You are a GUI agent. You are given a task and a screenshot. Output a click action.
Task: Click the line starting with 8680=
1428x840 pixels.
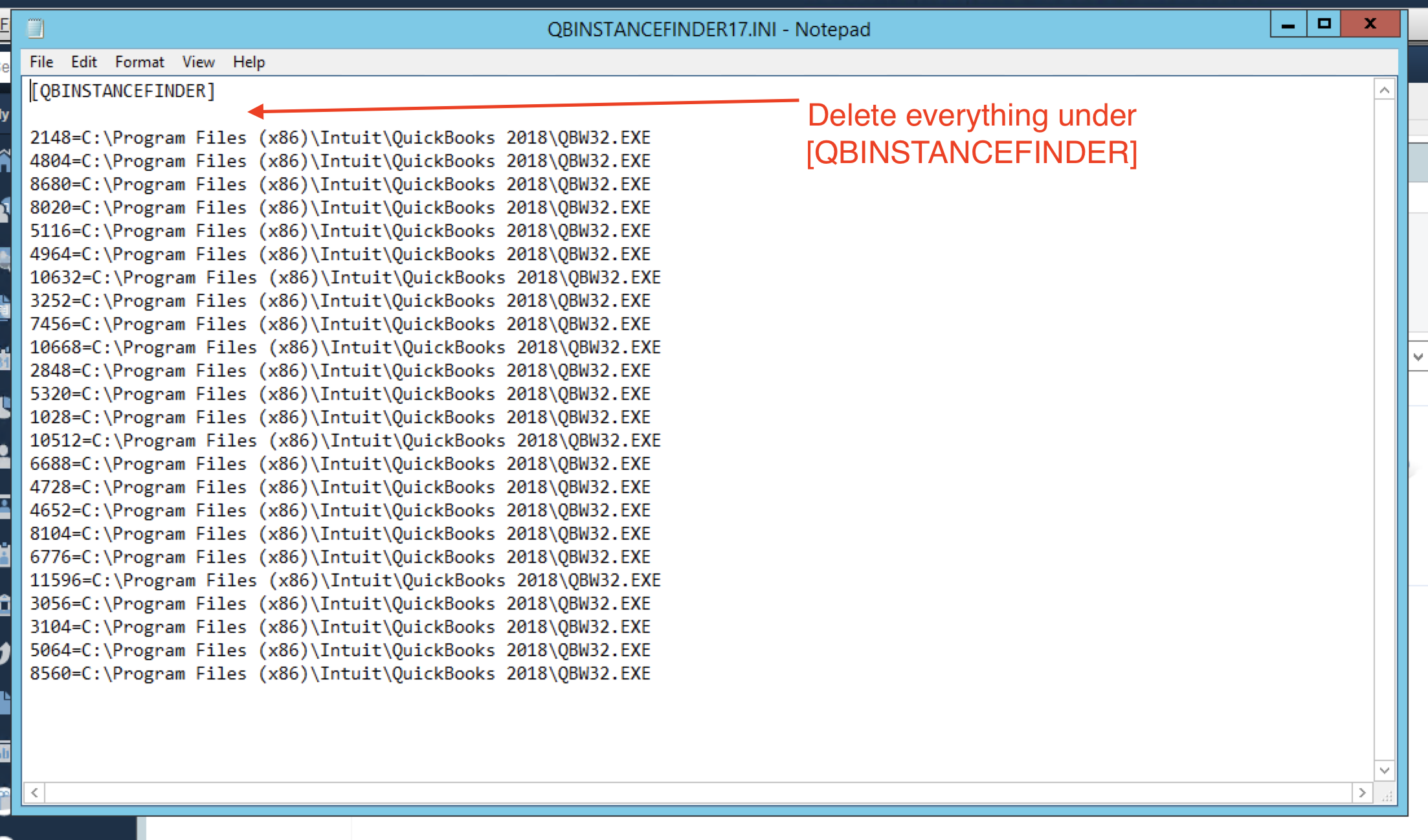[x=340, y=184]
